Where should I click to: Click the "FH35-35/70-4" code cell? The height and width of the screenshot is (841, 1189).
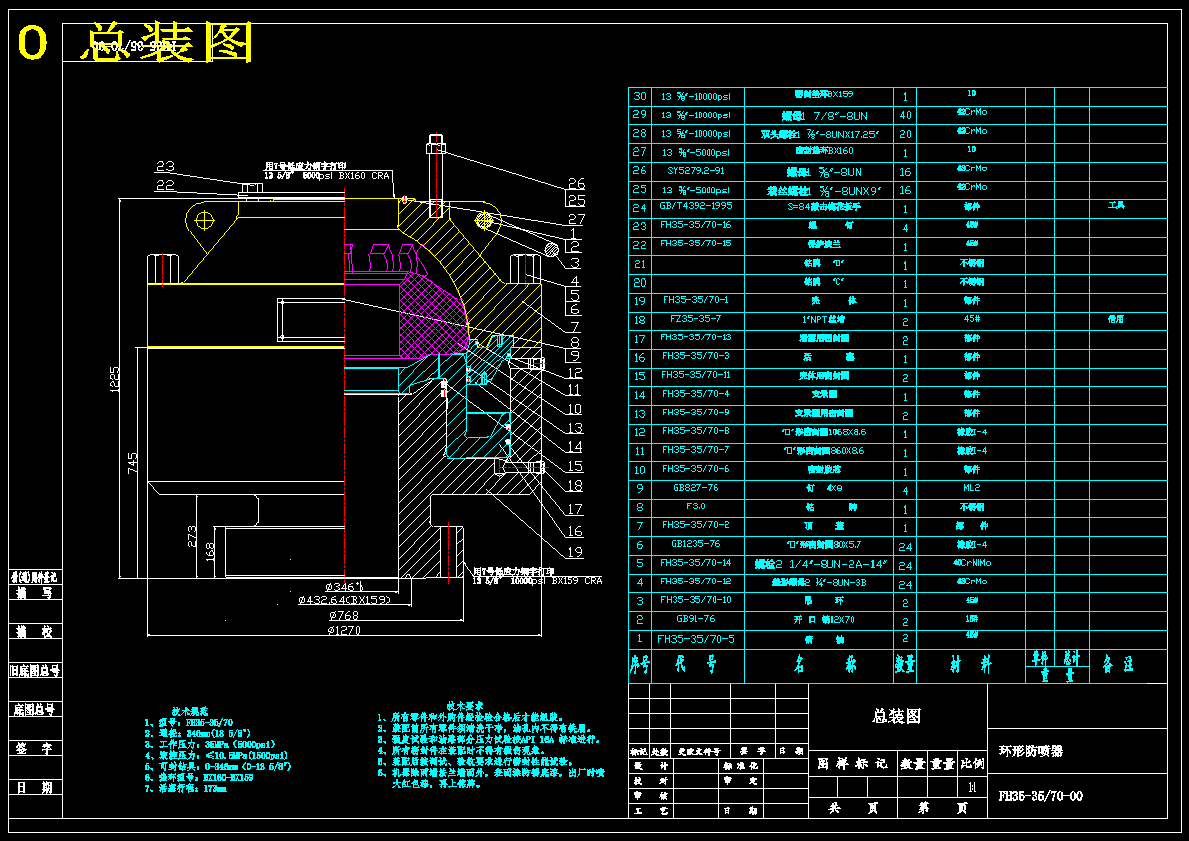(x=696, y=394)
